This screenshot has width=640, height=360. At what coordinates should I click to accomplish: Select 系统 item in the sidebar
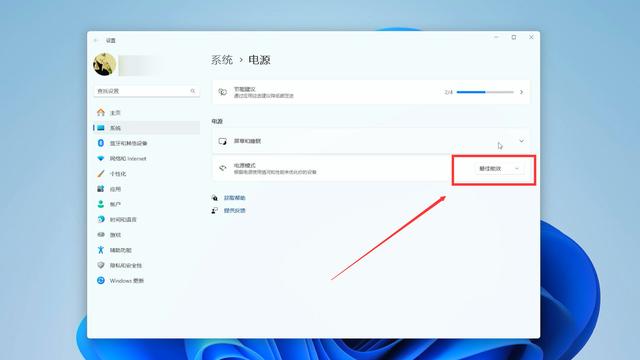pos(146,128)
